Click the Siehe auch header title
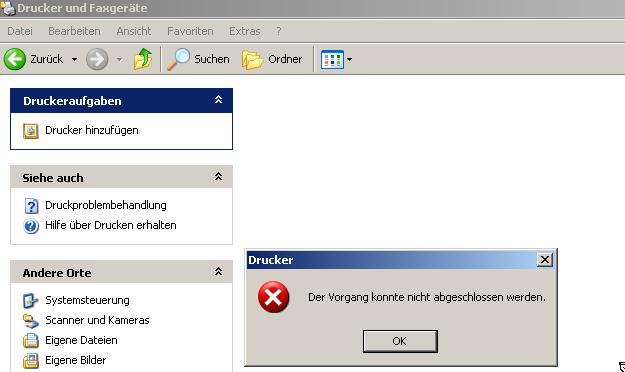Viewport: 625px width, 372px height. point(53,178)
